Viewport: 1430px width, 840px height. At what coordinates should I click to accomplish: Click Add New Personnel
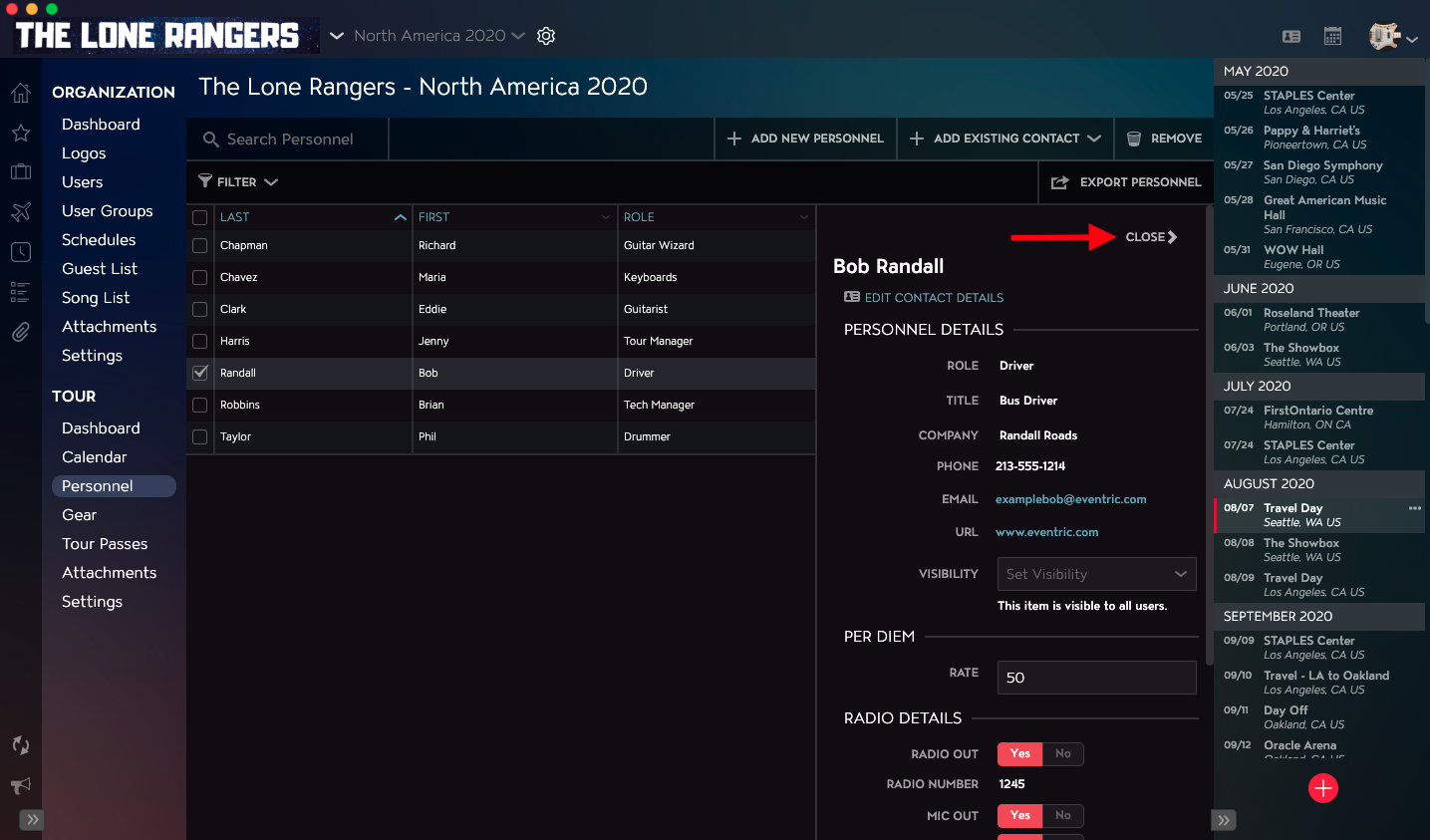pyautogui.click(x=805, y=139)
